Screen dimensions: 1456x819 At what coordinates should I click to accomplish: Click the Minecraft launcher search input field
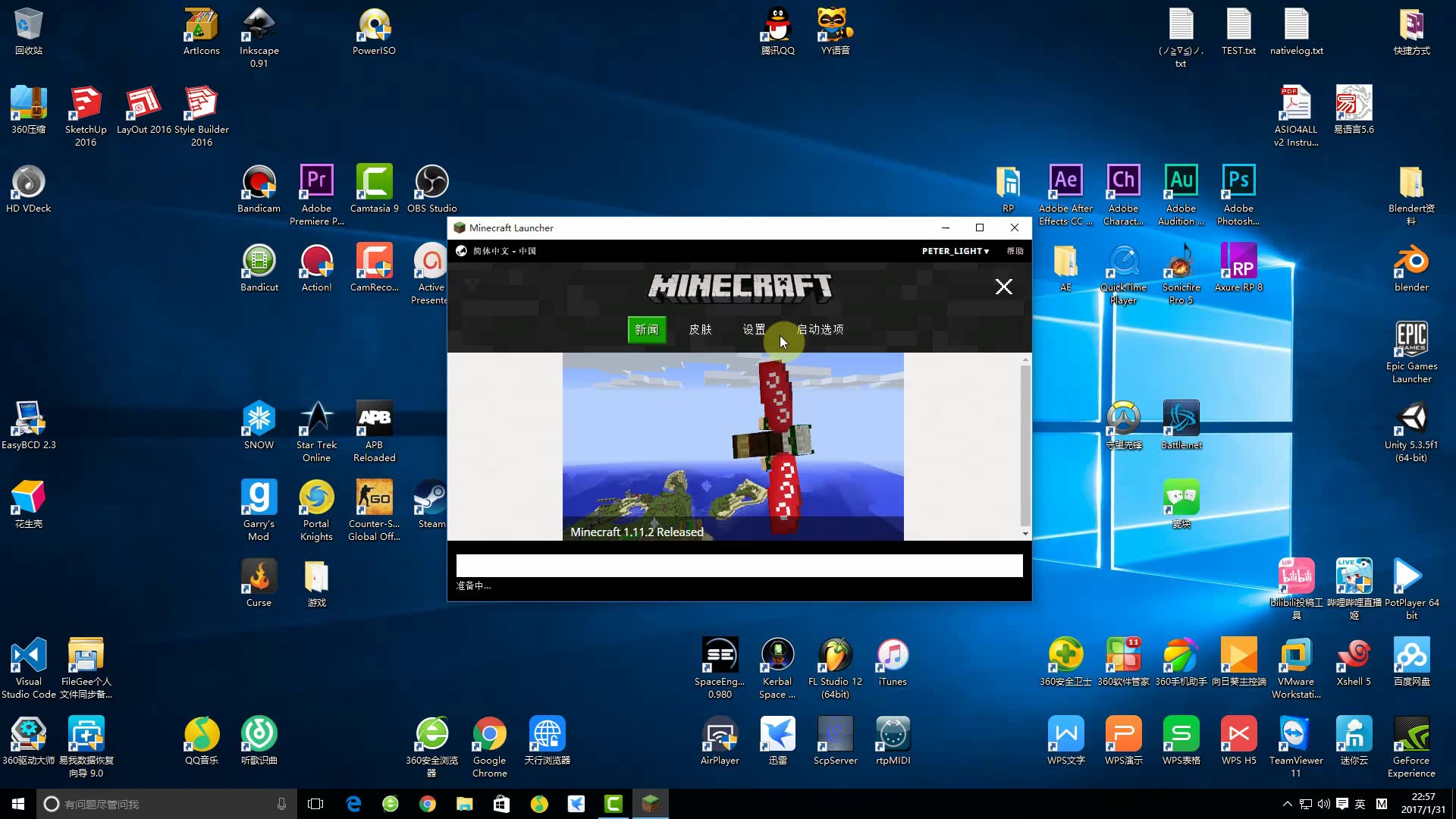pyautogui.click(x=739, y=565)
